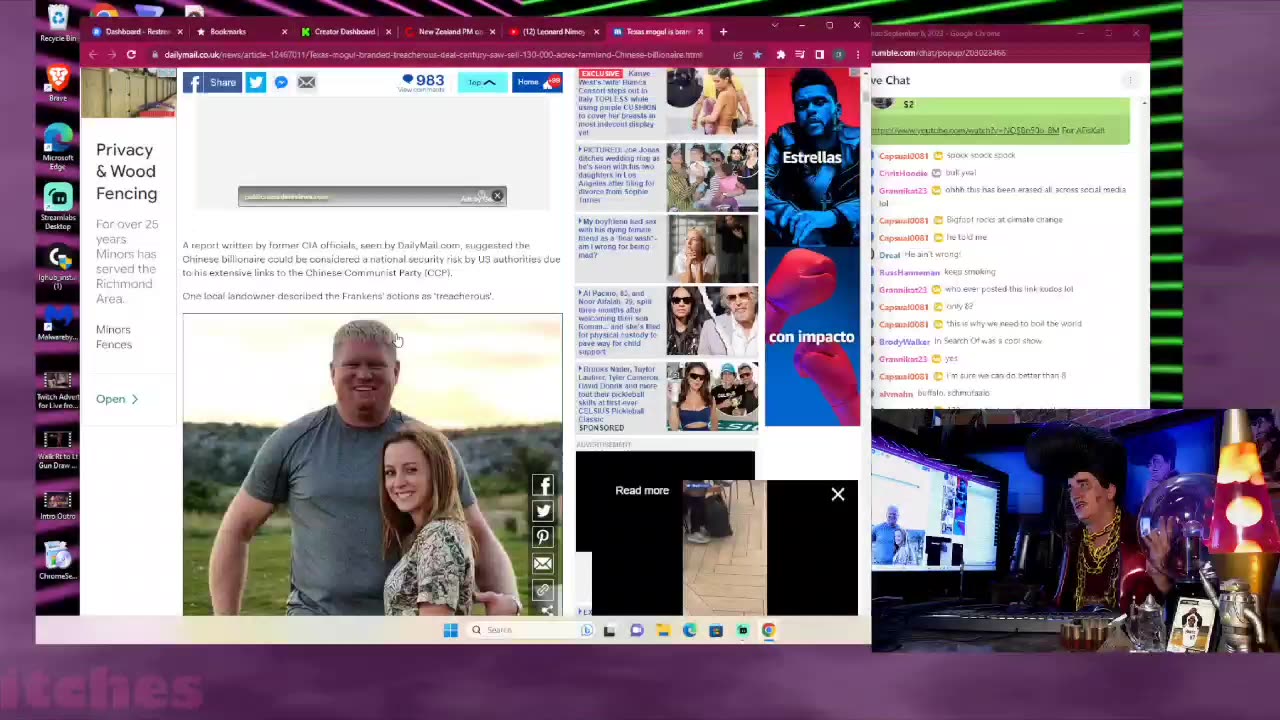Open the Windows Start menu
Image resolution: width=1280 pixels, height=720 pixels.
pyautogui.click(x=450, y=630)
